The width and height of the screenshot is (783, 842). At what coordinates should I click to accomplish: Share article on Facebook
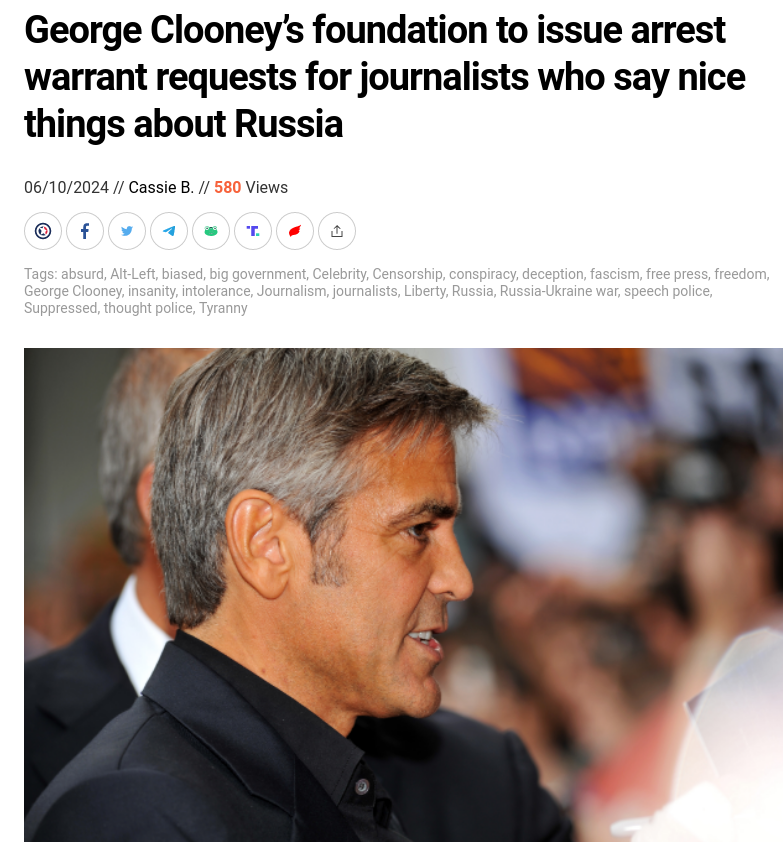[85, 231]
